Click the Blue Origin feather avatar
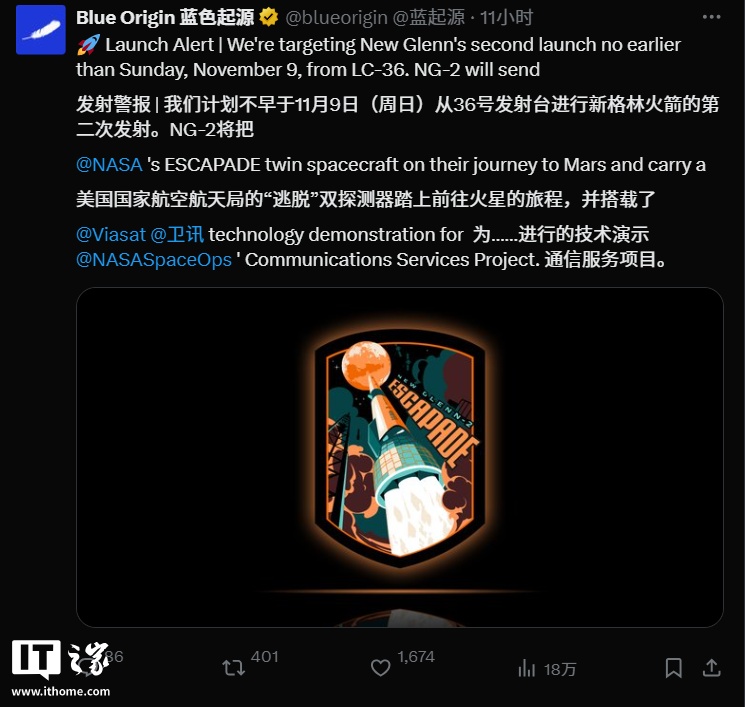This screenshot has height=707, width=745. (41, 30)
